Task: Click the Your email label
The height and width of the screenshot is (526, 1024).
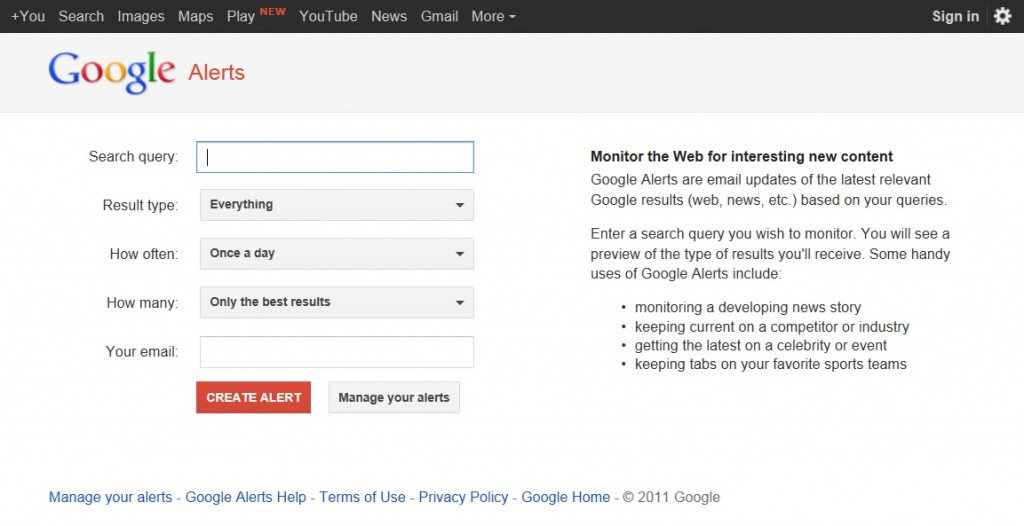Action: (x=142, y=352)
